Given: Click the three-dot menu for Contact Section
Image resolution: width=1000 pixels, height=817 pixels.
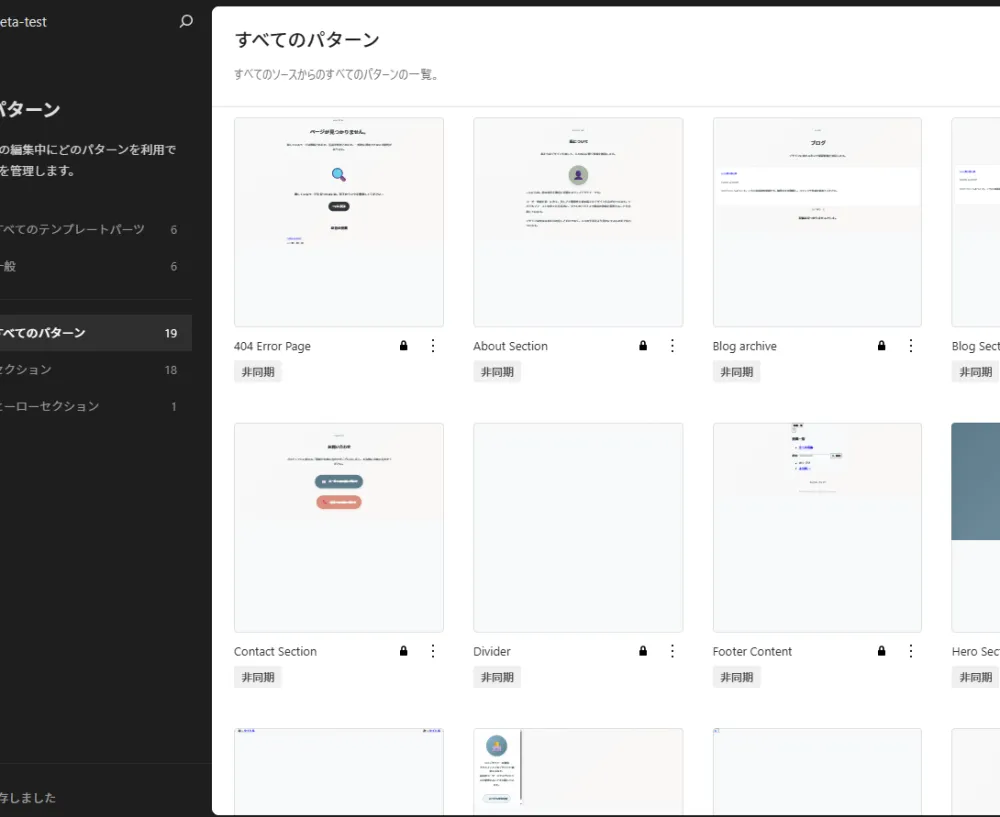Looking at the screenshot, I should (x=433, y=651).
